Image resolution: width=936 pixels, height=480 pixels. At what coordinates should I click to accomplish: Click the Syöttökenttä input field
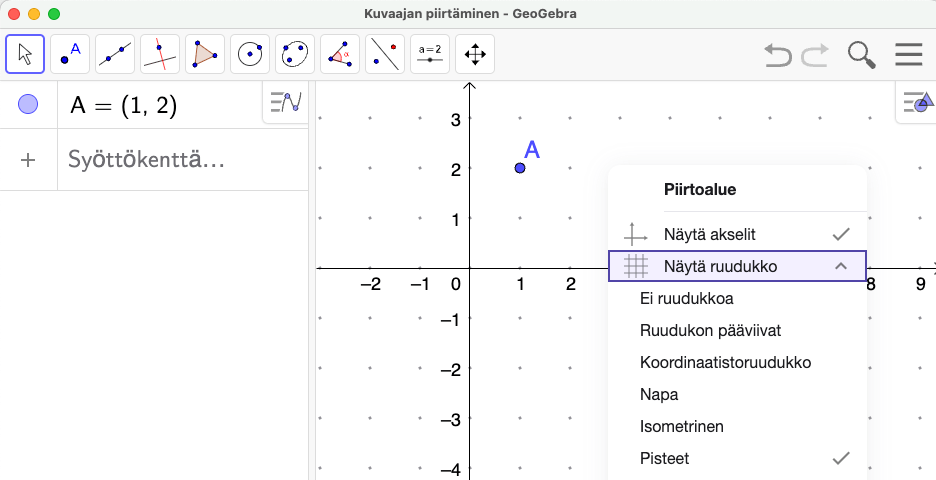click(183, 160)
